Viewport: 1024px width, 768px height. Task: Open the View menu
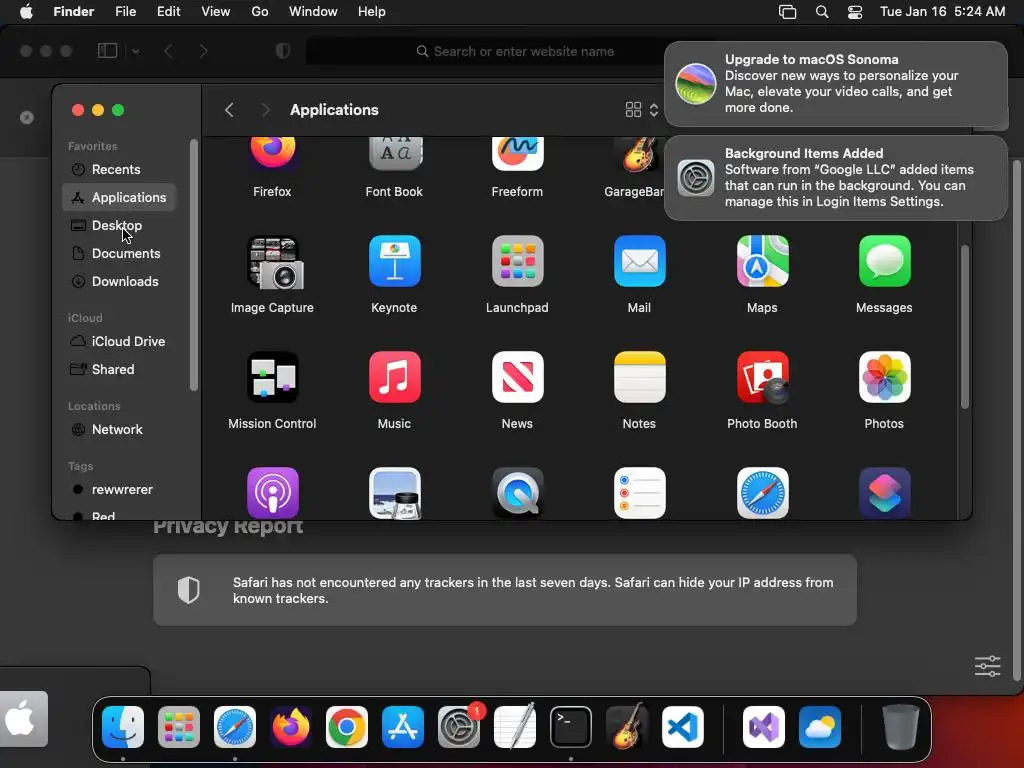coord(216,12)
